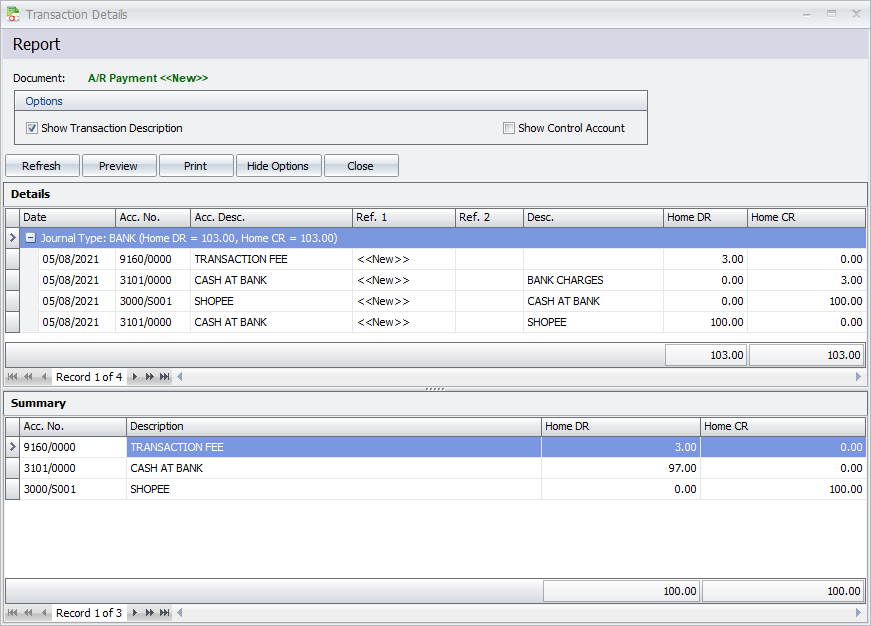Go to next record in Details navigator
This screenshot has width=871, height=626.
(x=135, y=377)
